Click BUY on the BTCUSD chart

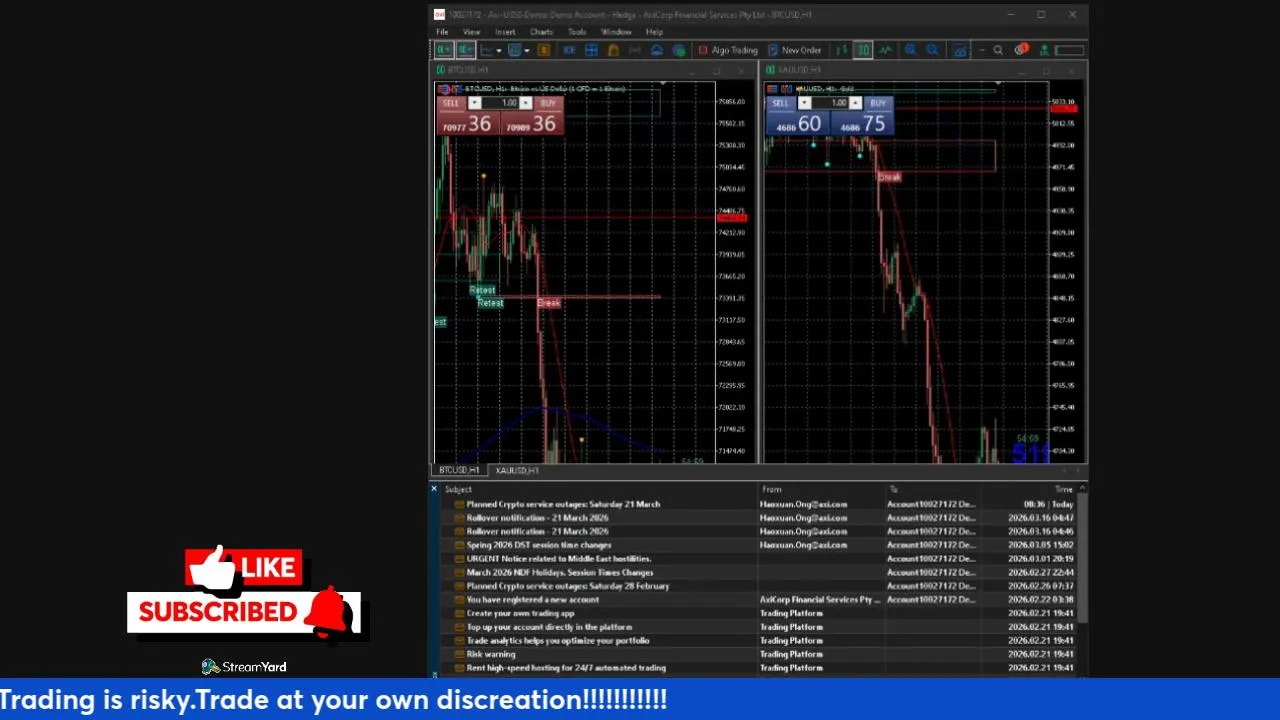547,103
